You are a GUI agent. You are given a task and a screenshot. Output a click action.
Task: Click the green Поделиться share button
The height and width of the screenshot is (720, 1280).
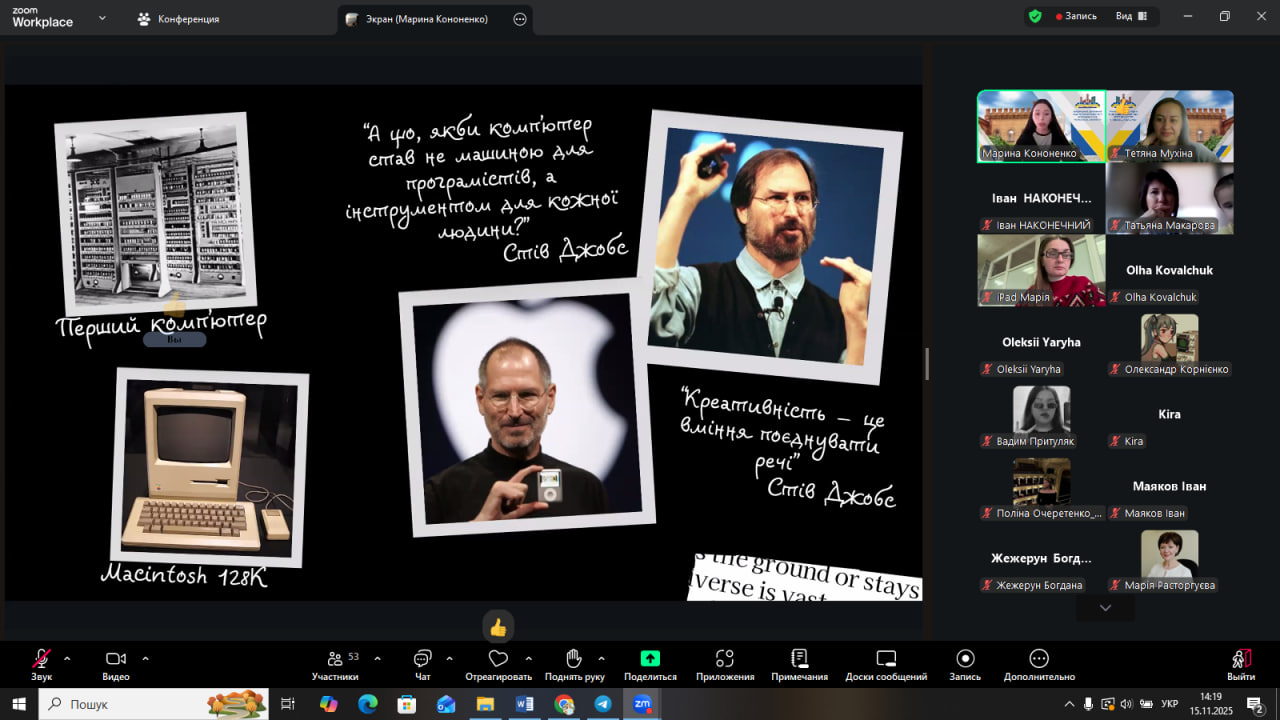tap(650, 659)
